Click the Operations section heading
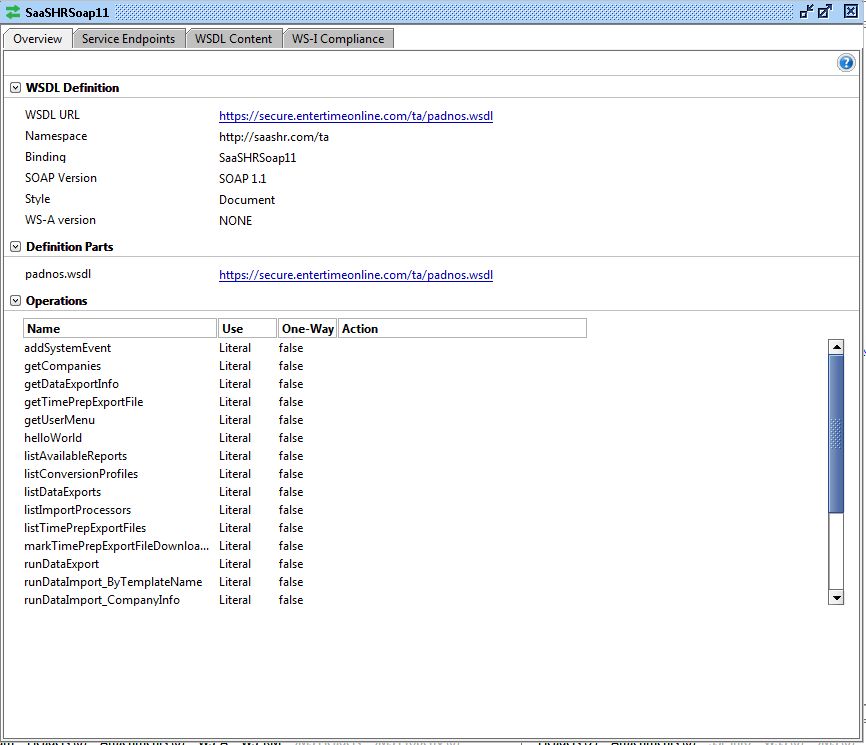866x745 pixels. point(56,301)
